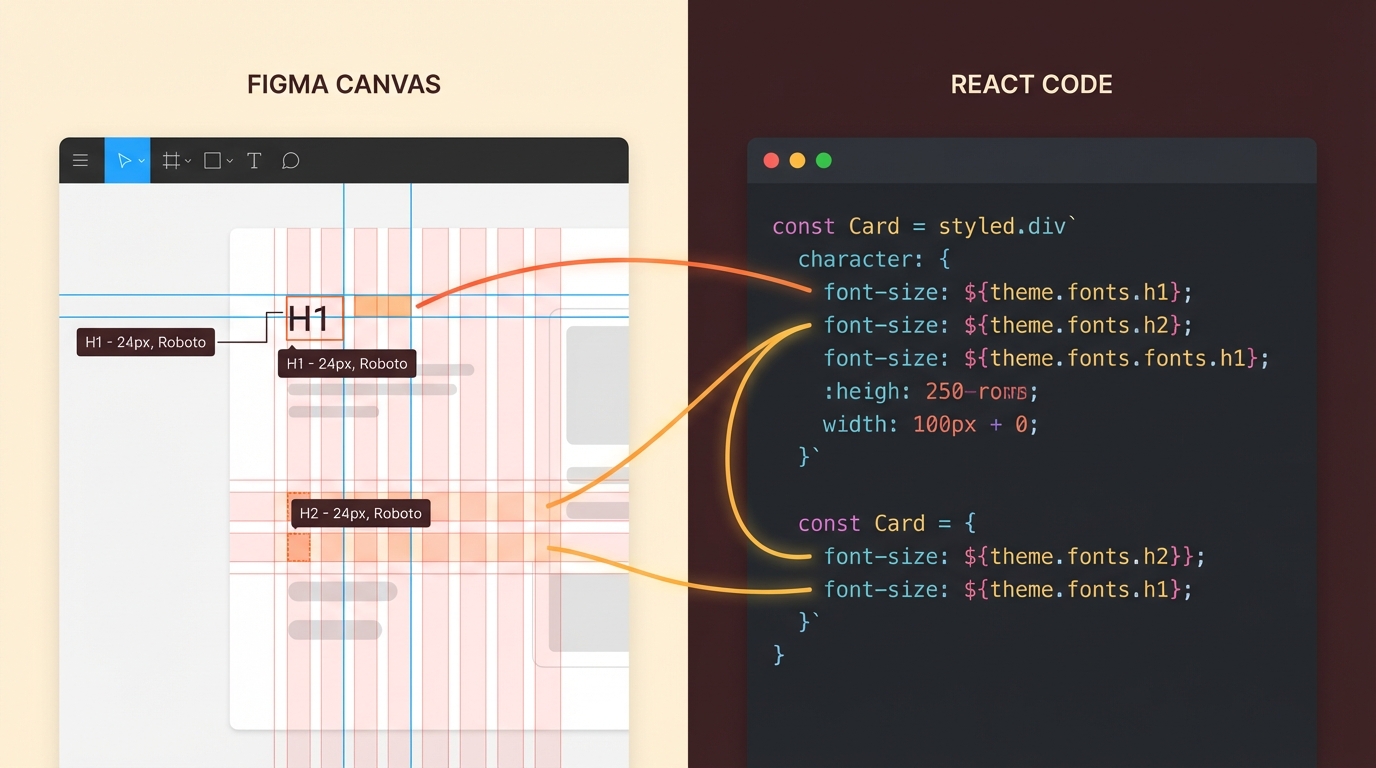This screenshot has width=1376, height=768.
Task: Select the Text tool
Action: (254, 161)
